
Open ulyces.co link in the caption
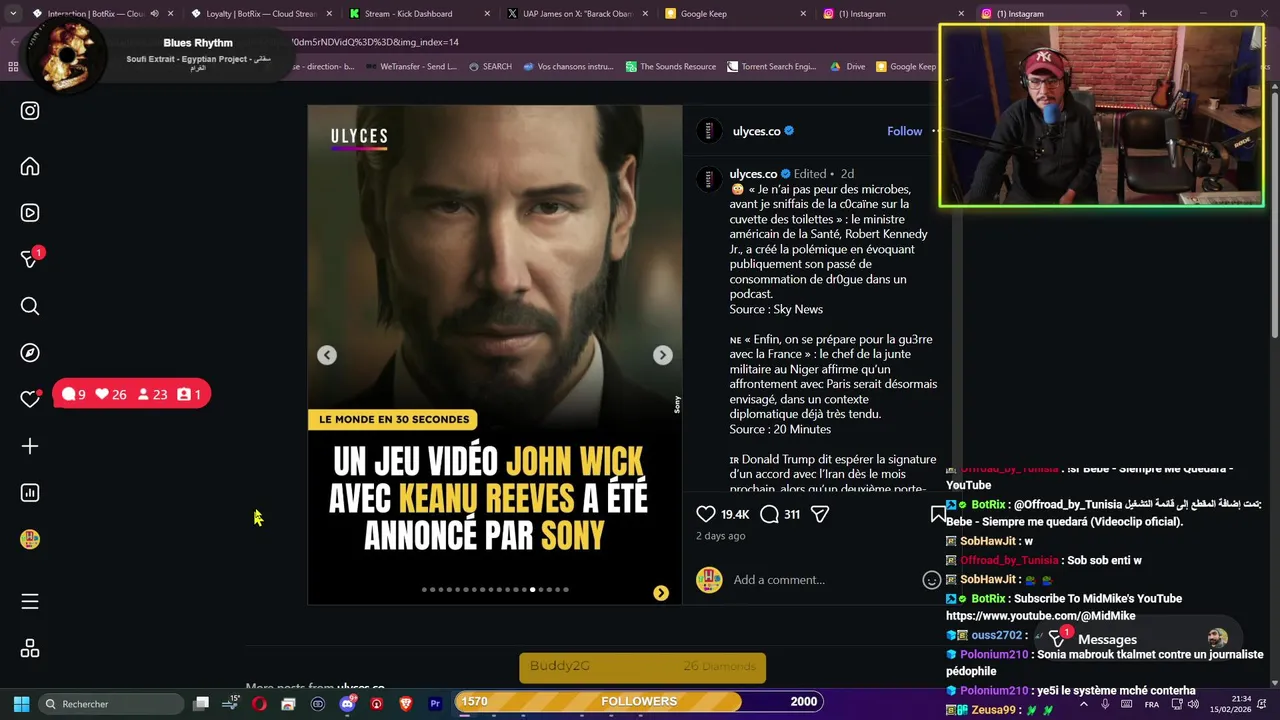[x=753, y=174]
